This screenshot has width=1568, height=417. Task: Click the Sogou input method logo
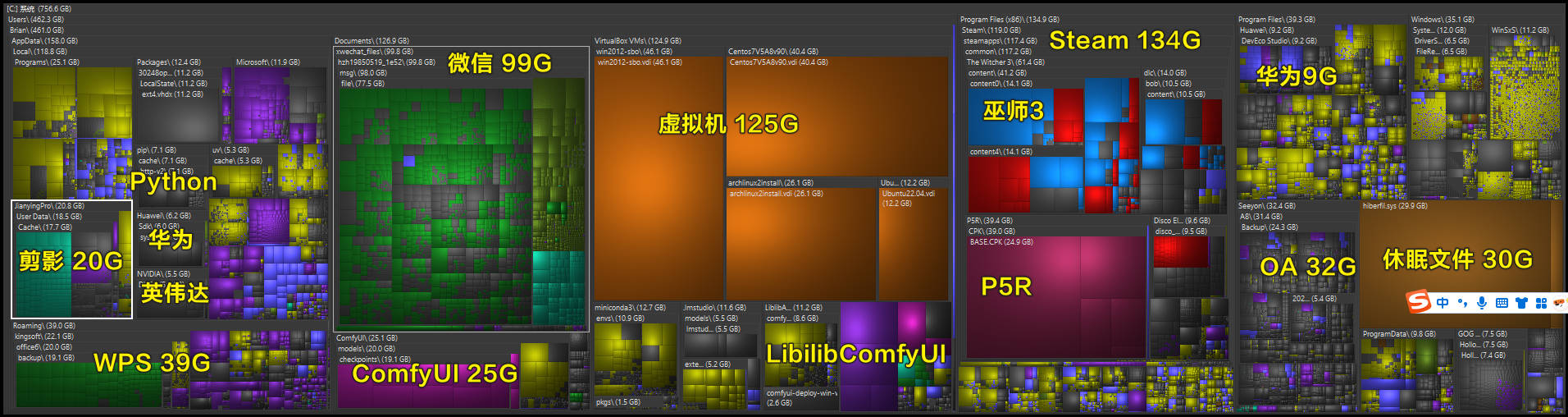(x=1419, y=302)
